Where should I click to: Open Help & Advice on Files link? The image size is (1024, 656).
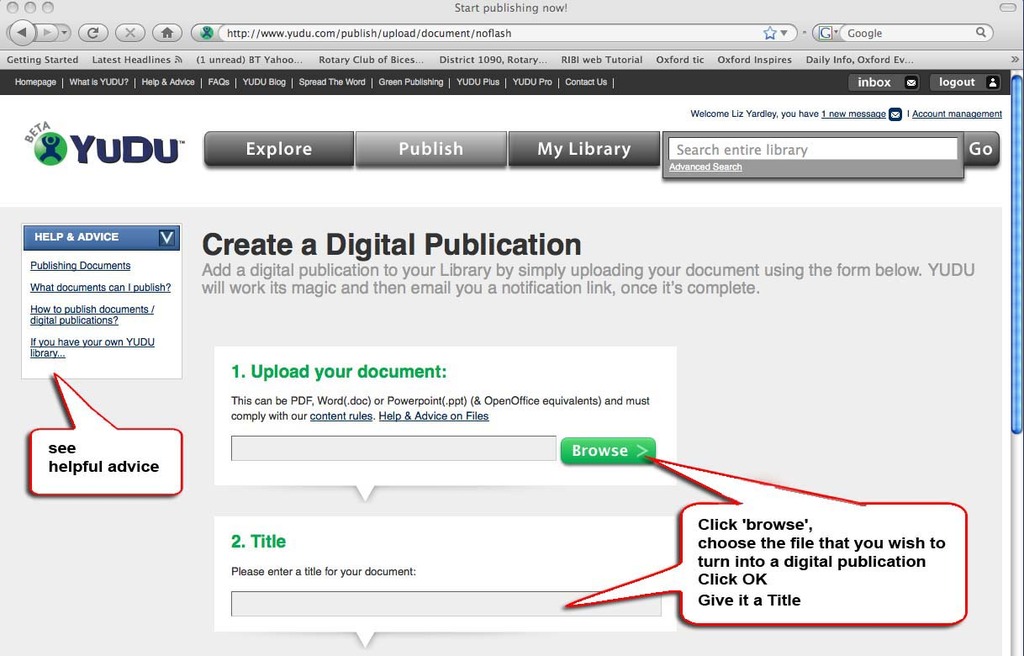pyautogui.click(x=434, y=416)
